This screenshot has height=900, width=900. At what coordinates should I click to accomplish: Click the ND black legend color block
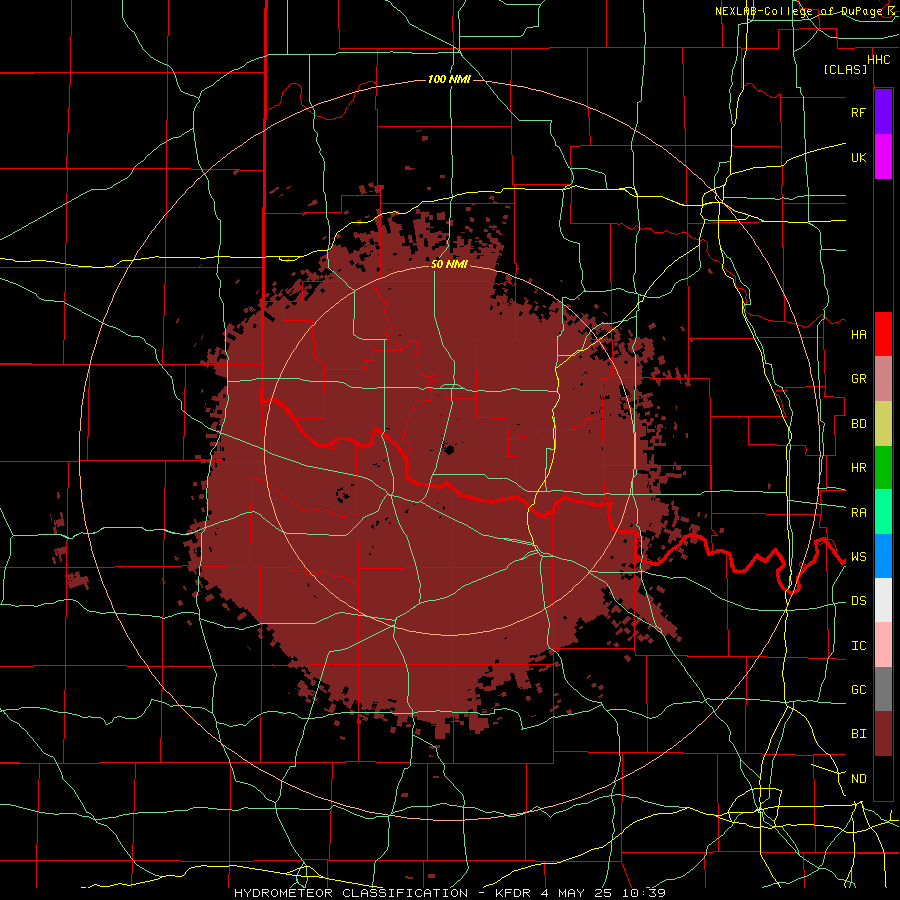[883, 778]
